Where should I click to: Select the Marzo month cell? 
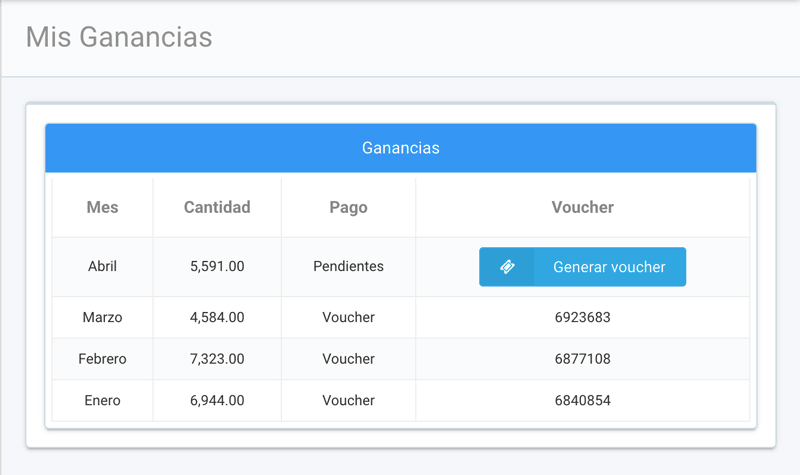coord(103,317)
